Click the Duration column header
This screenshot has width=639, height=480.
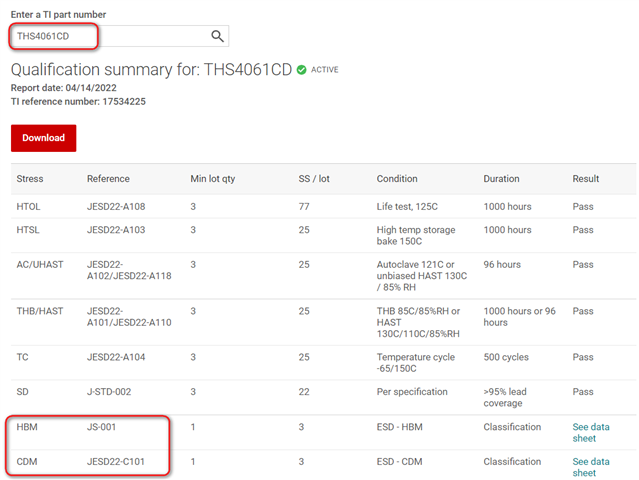point(501,179)
